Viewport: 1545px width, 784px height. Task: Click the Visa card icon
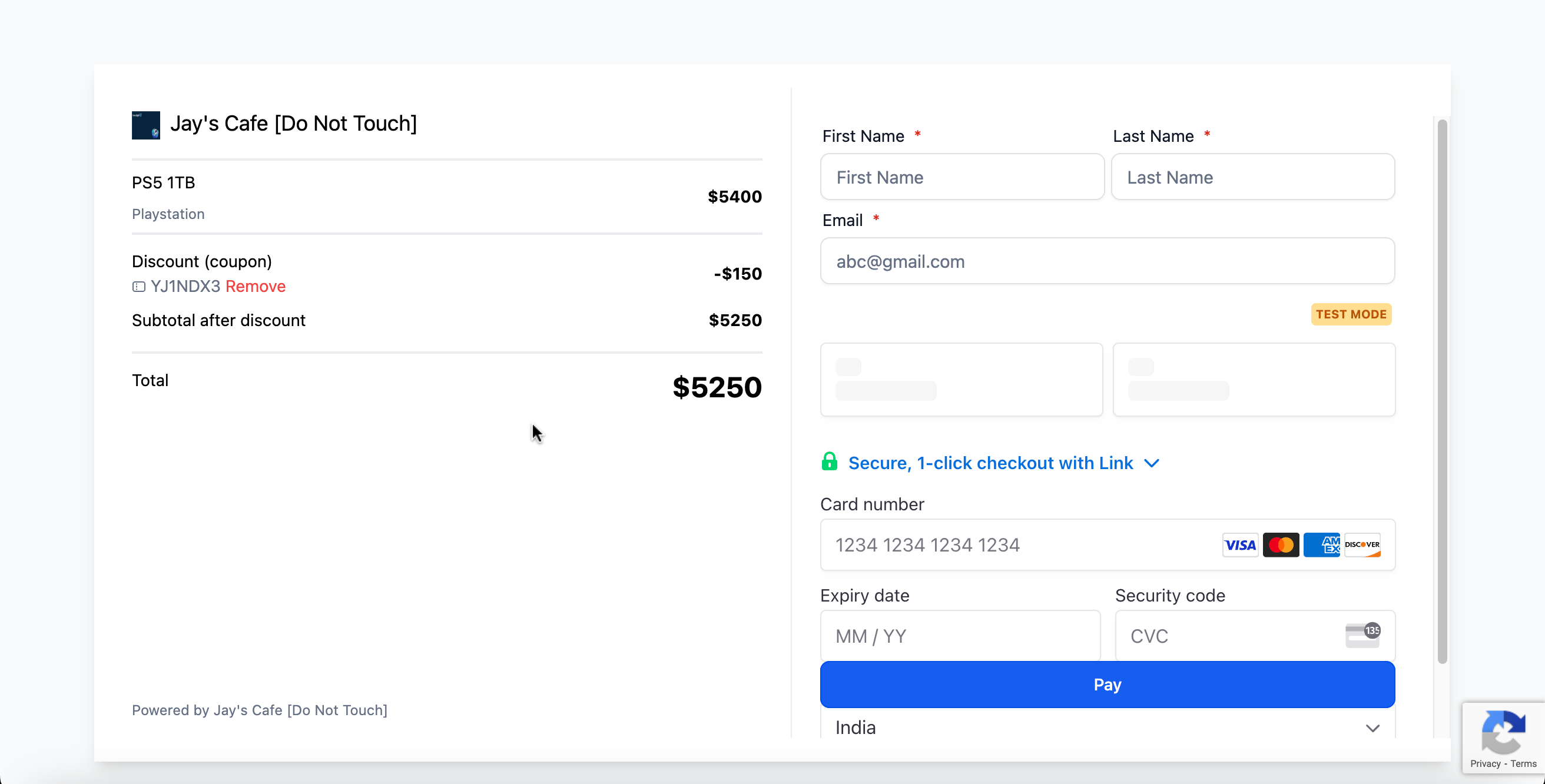(x=1240, y=545)
